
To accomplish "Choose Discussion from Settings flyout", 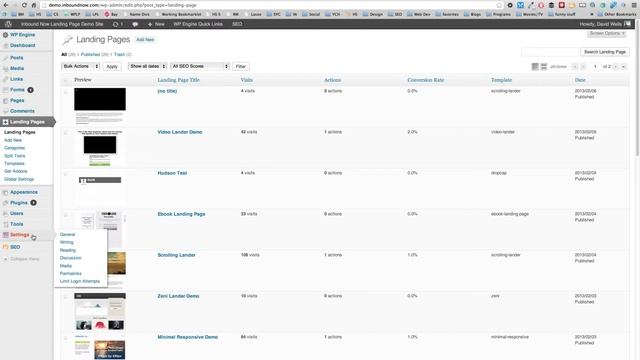I will tap(71, 258).
